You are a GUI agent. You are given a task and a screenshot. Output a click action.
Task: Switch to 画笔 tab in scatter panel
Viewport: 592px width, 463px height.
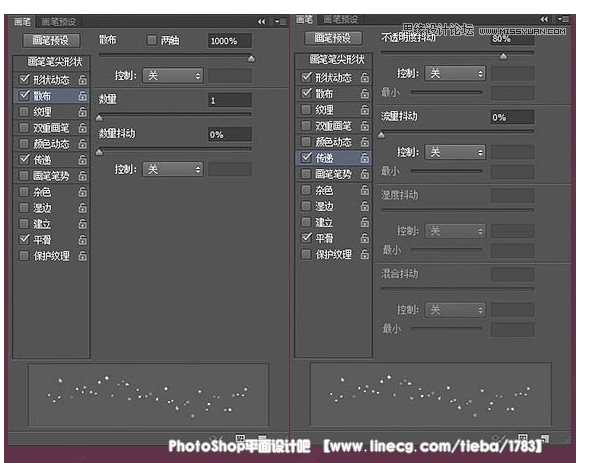(22, 22)
